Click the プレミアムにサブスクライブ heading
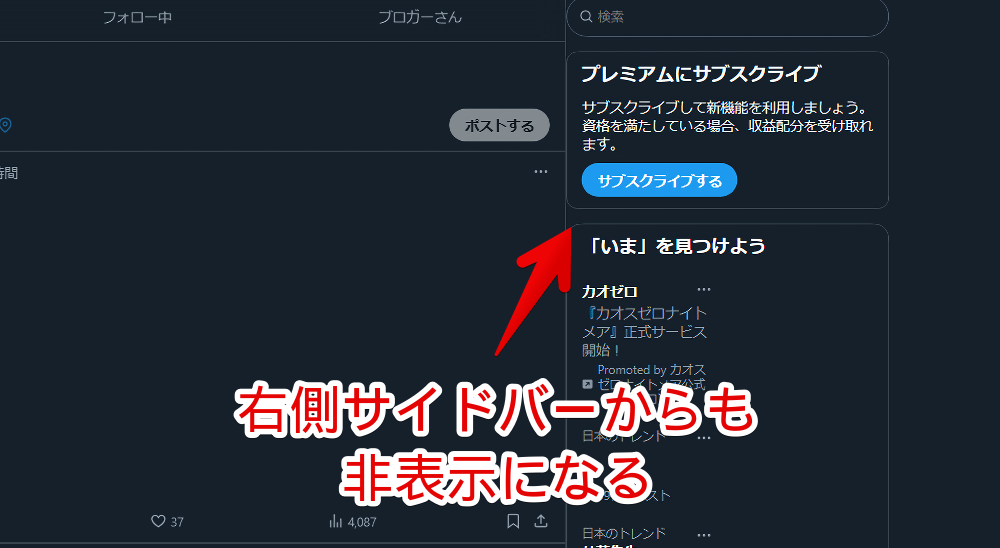This screenshot has width=1000, height=548. tap(700, 74)
